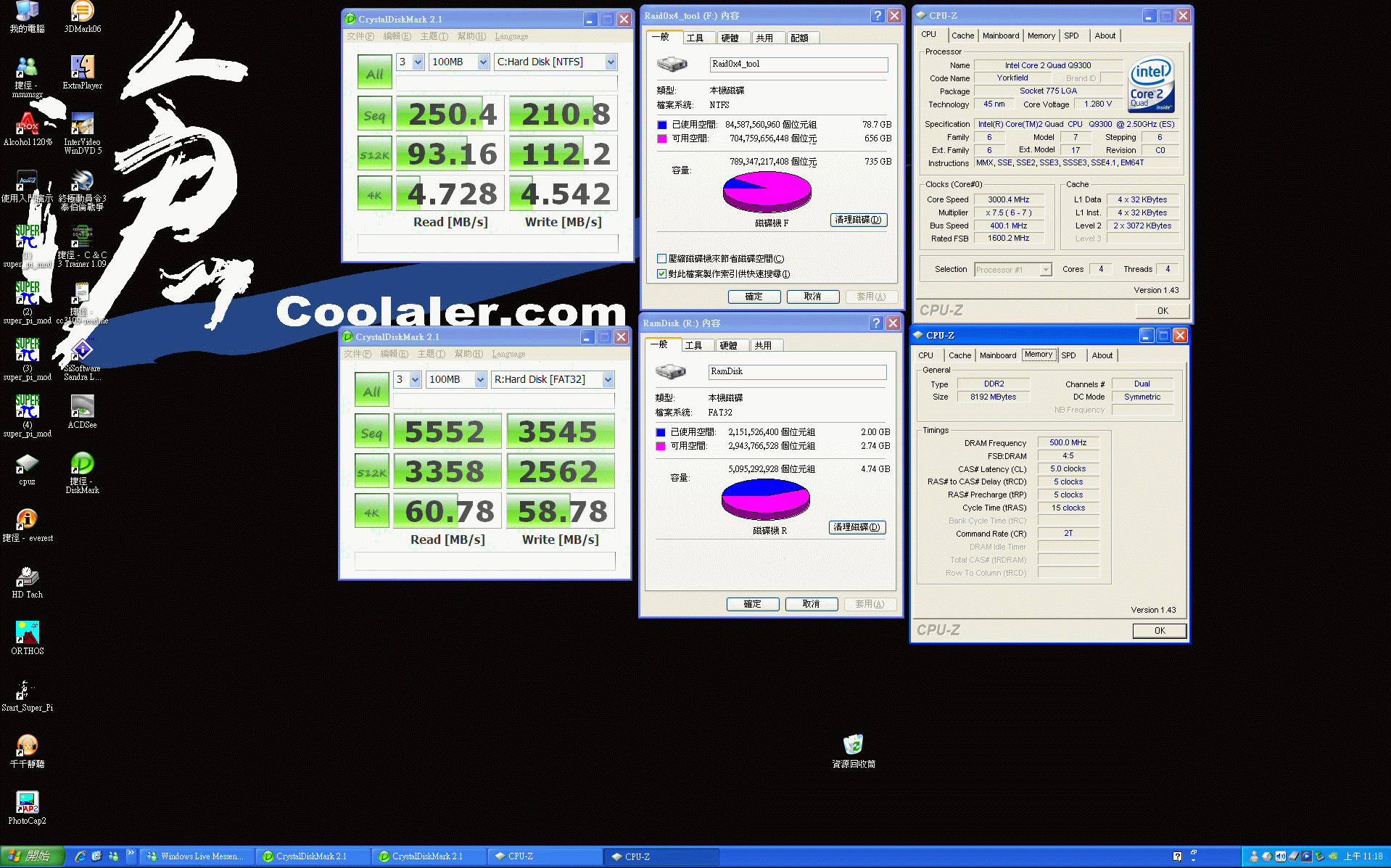Open the Language menu in the C: drive CrystalDiskMark
The image size is (1391, 868).
tap(511, 36)
